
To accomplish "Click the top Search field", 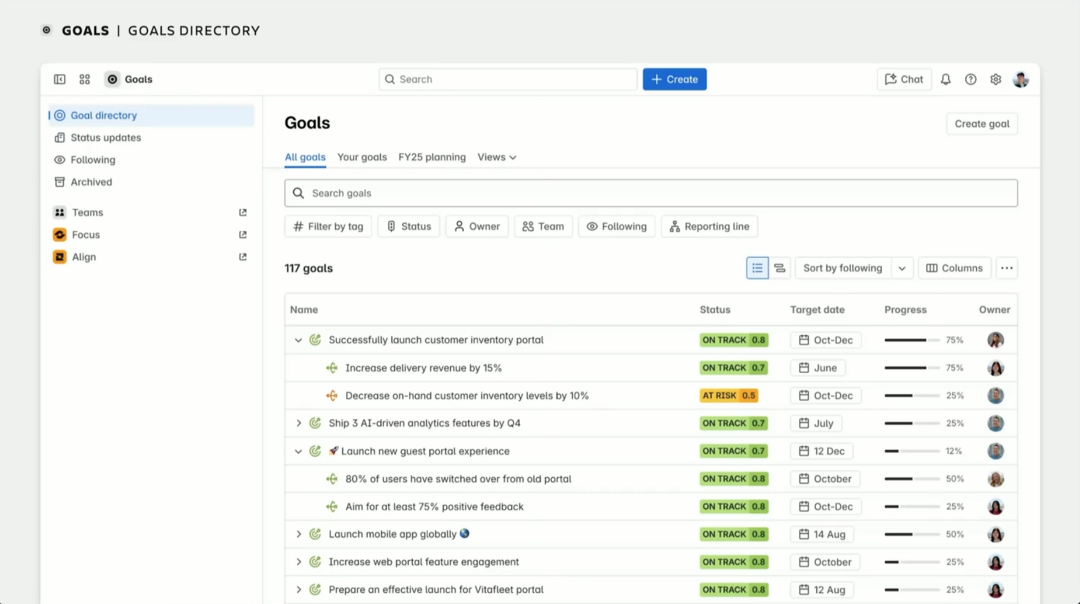I will pyautogui.click(x=508, y=79).
